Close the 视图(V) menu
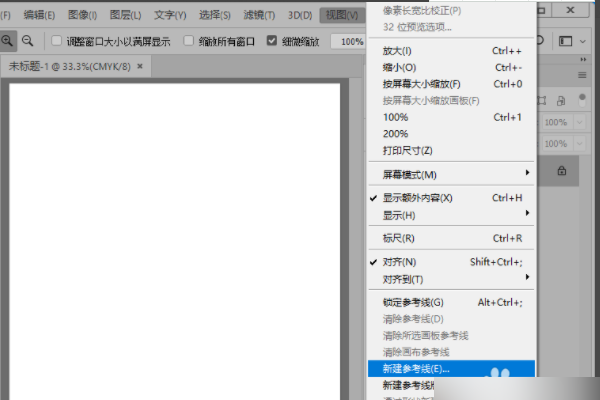 (342, 15)
